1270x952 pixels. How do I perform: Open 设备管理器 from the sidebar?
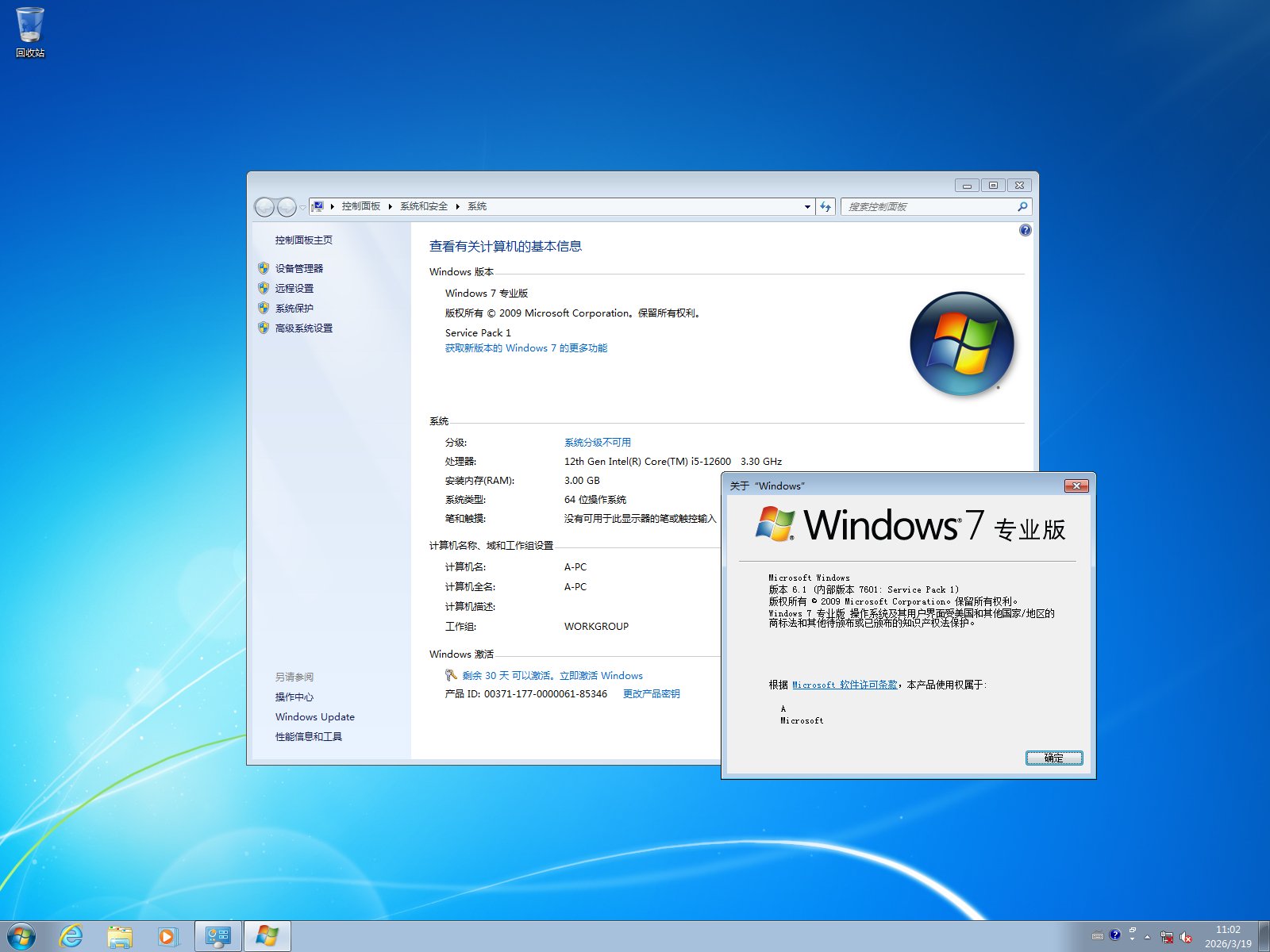[299, 269]
